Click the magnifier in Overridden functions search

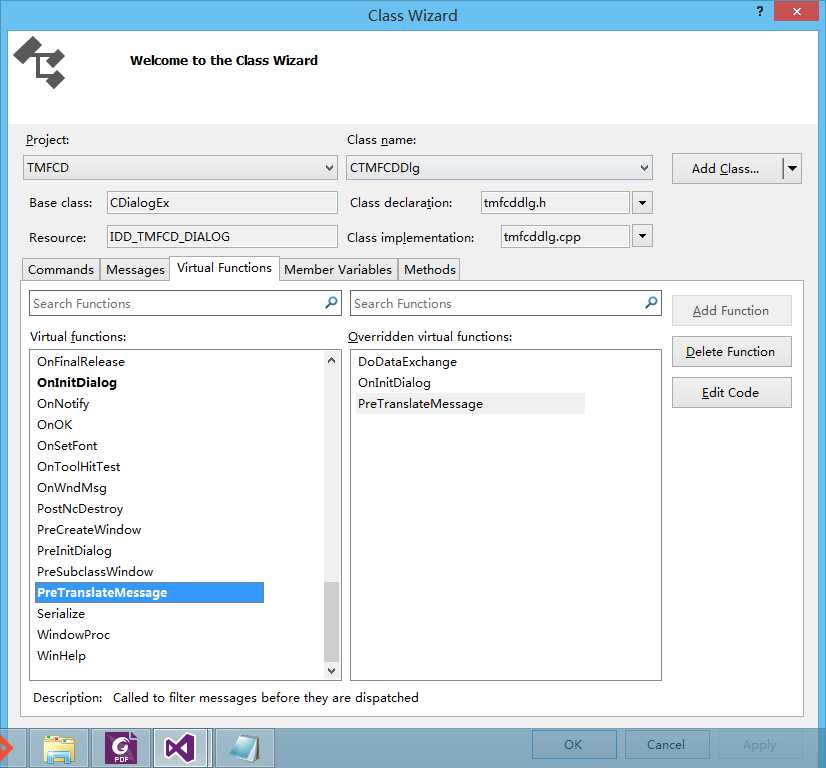(651, 303)
